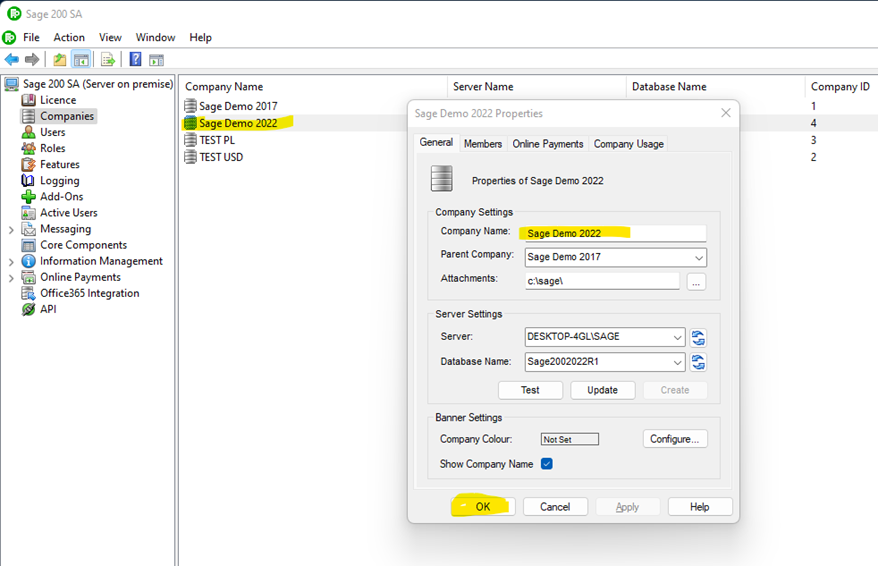Open the Server dropdown
Screen dimensions: 878x566
677,337
